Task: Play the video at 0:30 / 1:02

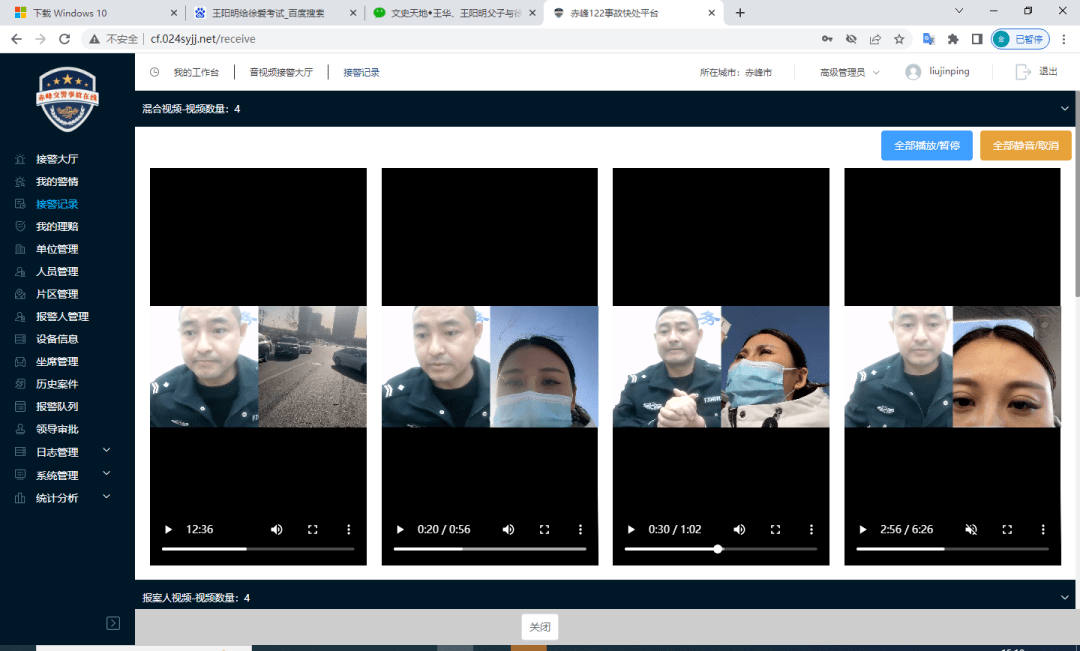Action: pos(631,530)
